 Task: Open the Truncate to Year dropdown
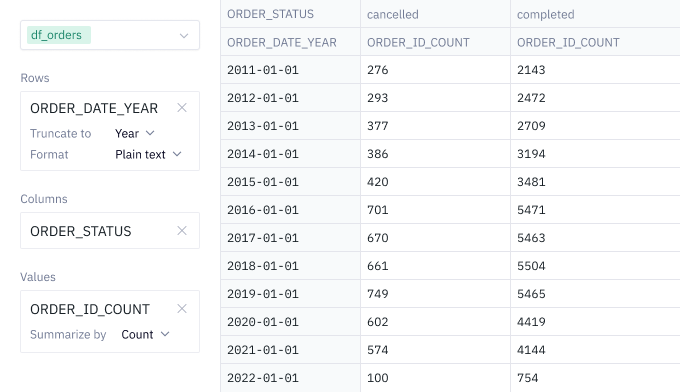[134, 133]
